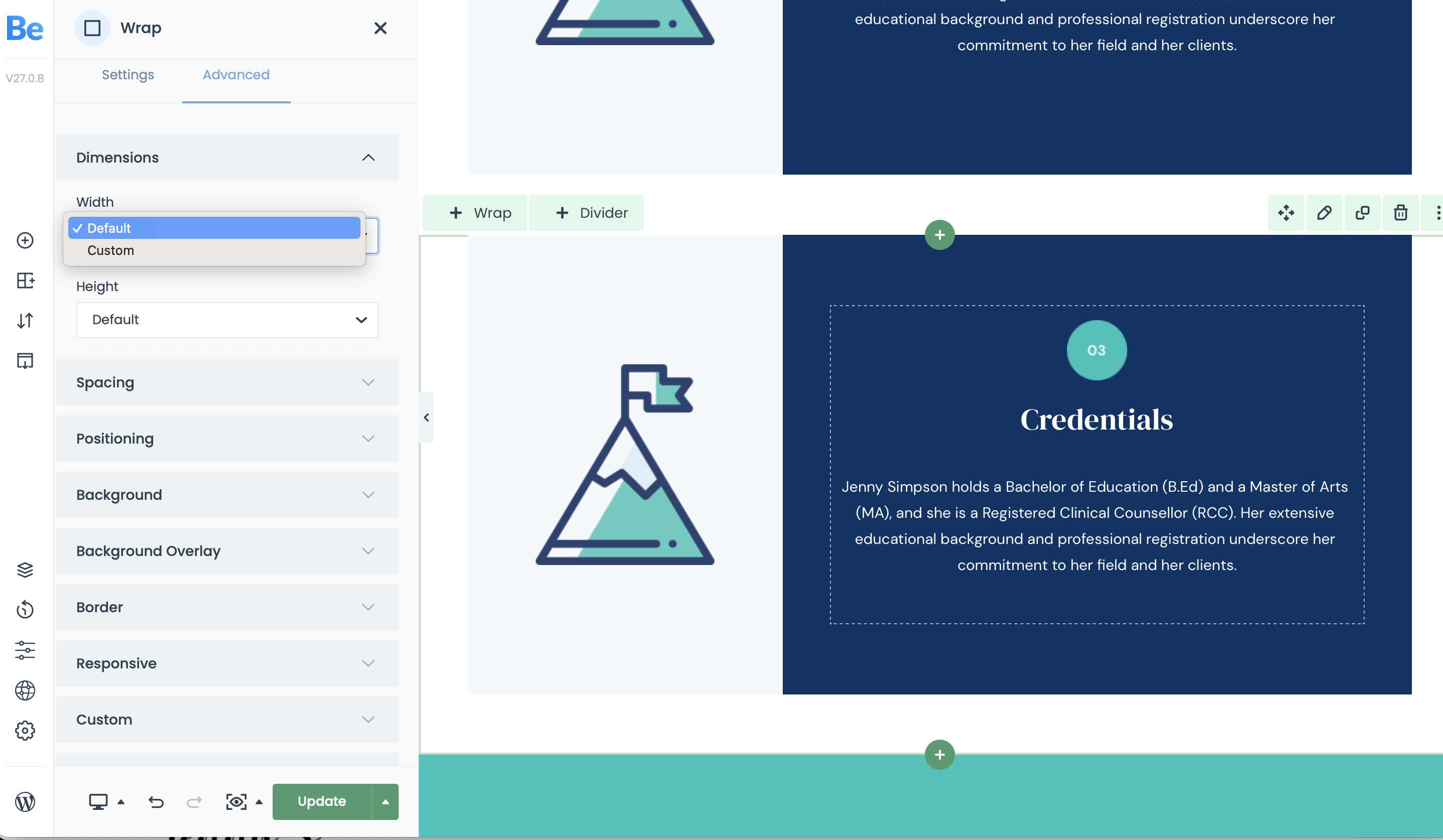Click the Revisions history icon in sidebar

27,610
